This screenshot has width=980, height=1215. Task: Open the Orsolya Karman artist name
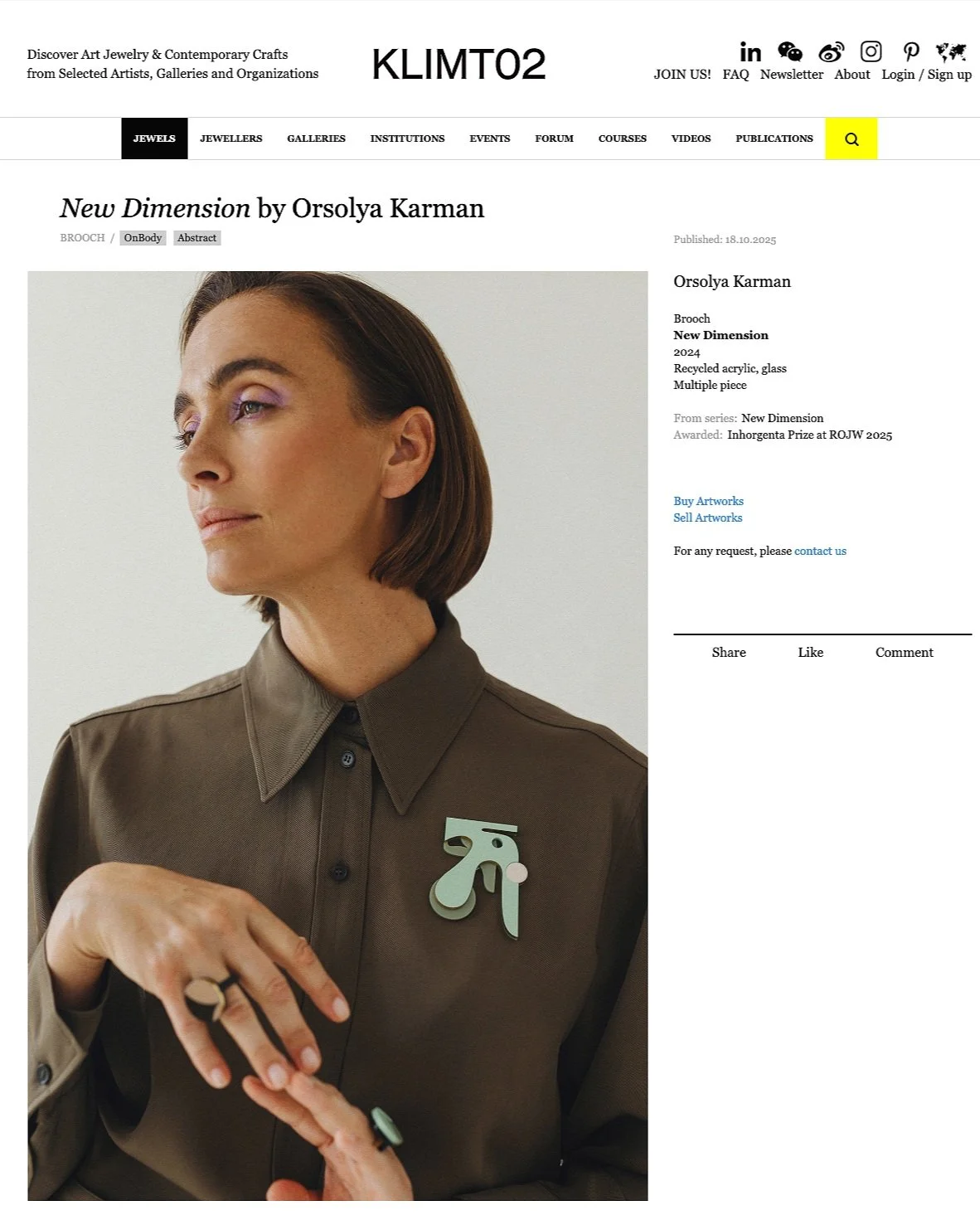[x=732, y=281]
